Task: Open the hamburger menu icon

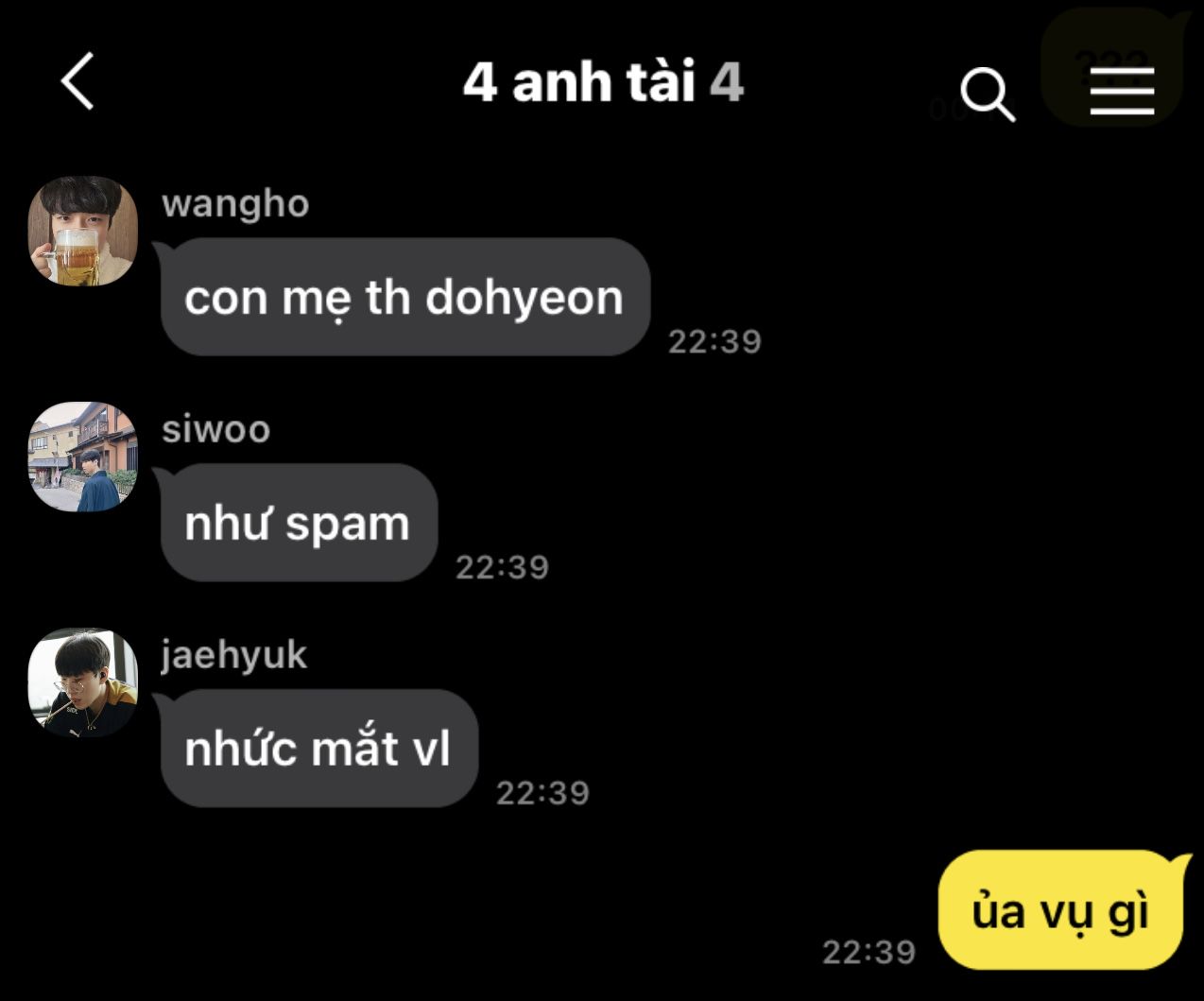Action: pos(1122,92)
